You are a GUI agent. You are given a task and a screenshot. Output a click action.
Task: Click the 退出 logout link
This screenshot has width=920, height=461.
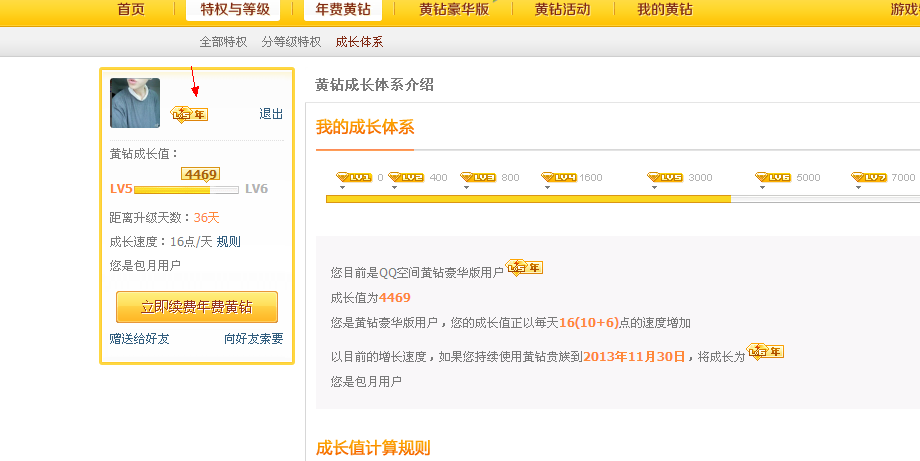point(271,114)
